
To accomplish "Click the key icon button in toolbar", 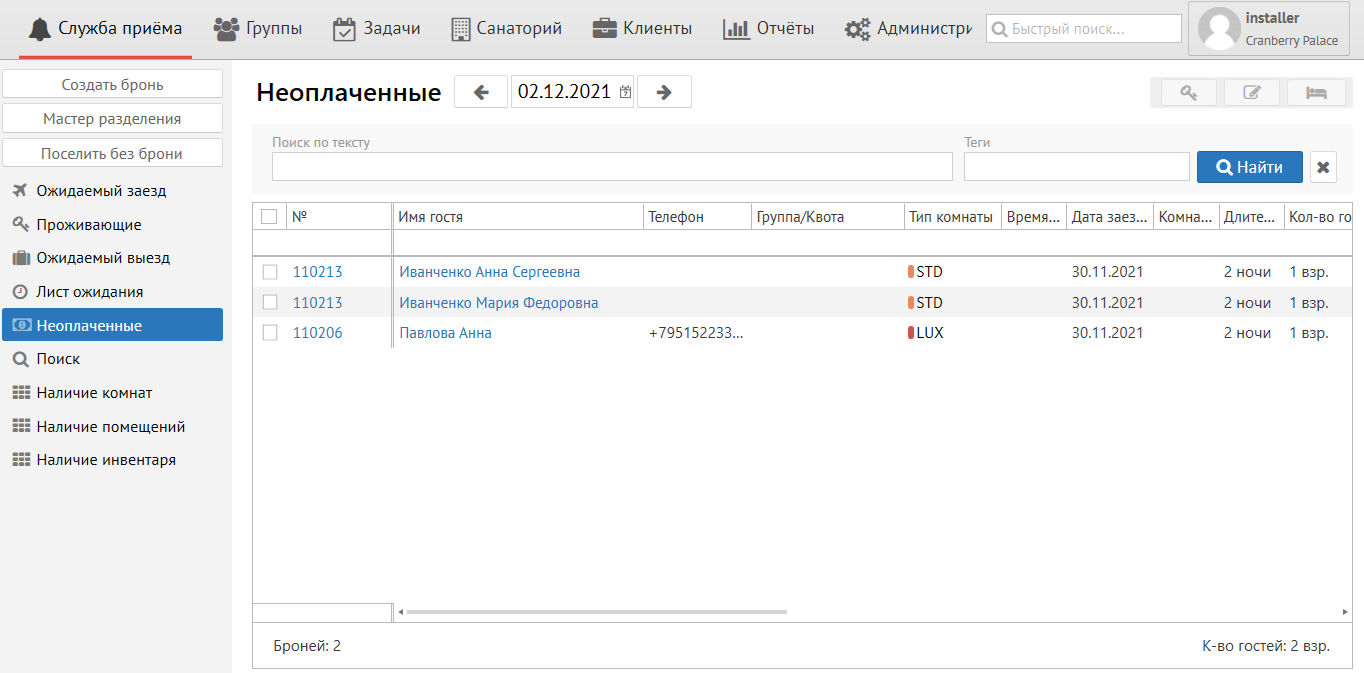I will point(1189,93).
